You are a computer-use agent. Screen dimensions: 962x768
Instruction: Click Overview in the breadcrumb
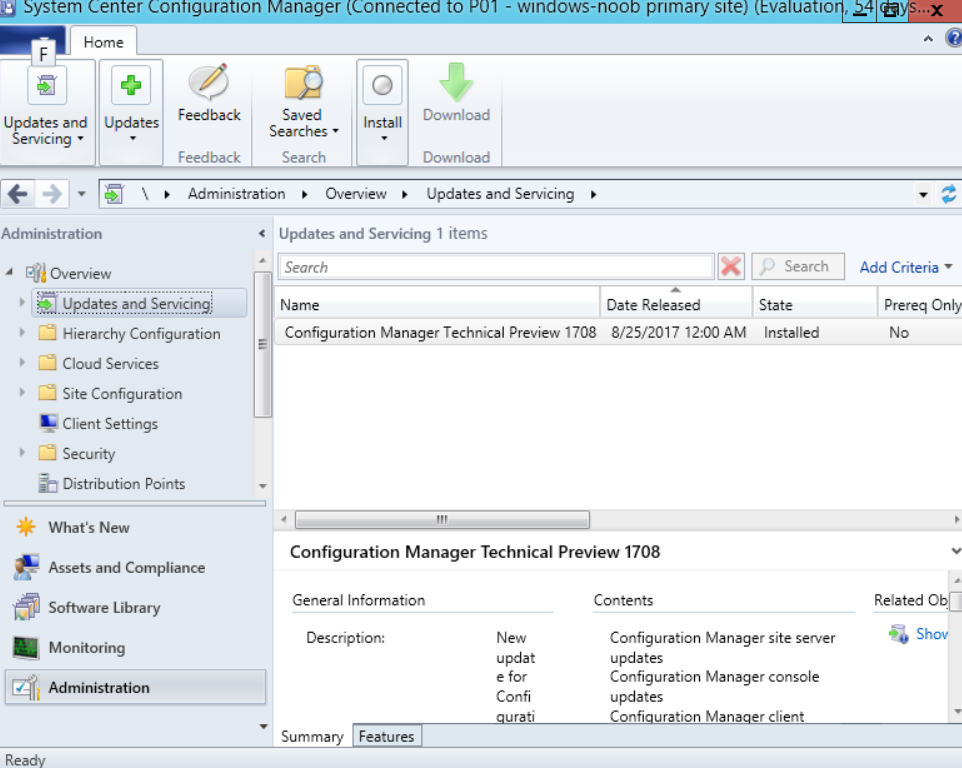coord(356,194)
